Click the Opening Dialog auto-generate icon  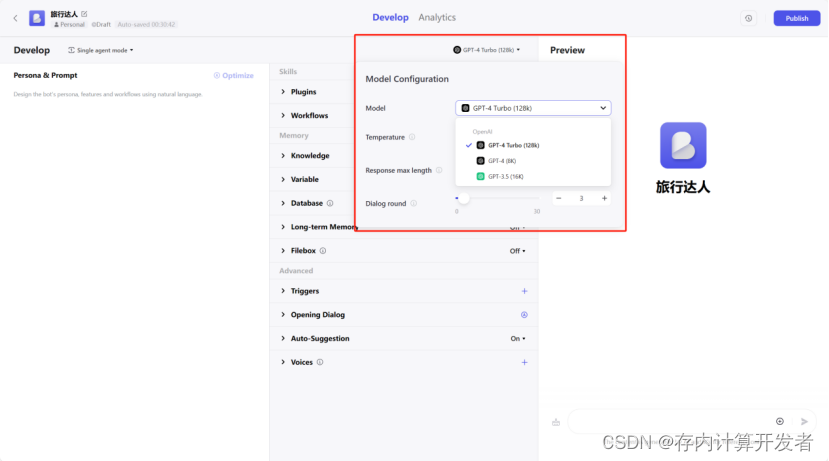(524, 315)
